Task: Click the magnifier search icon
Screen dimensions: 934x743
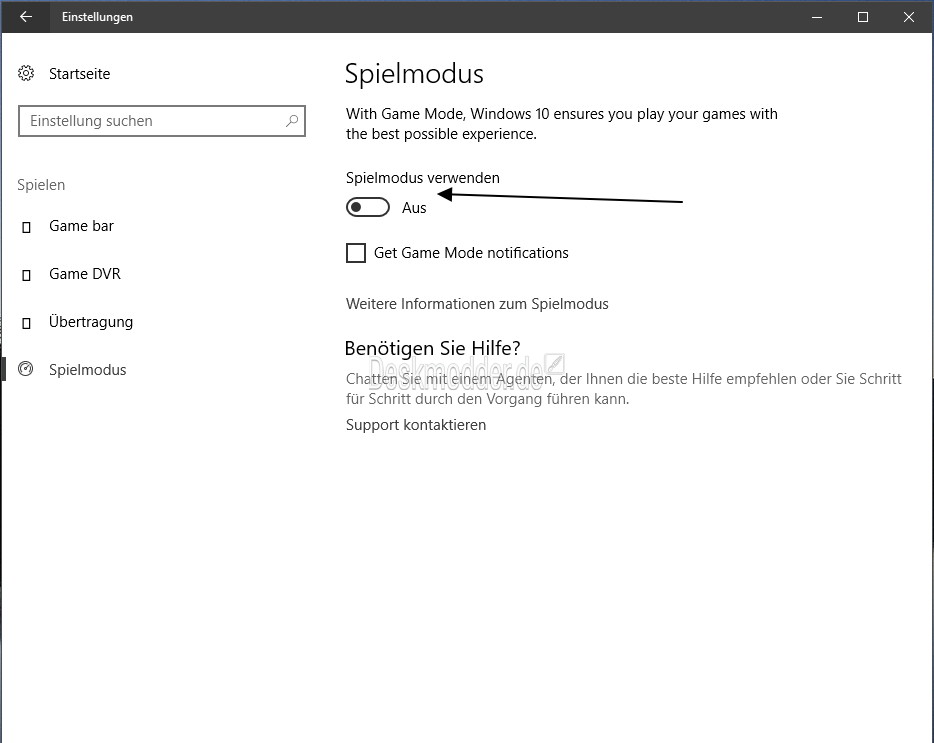Action: 292,121
